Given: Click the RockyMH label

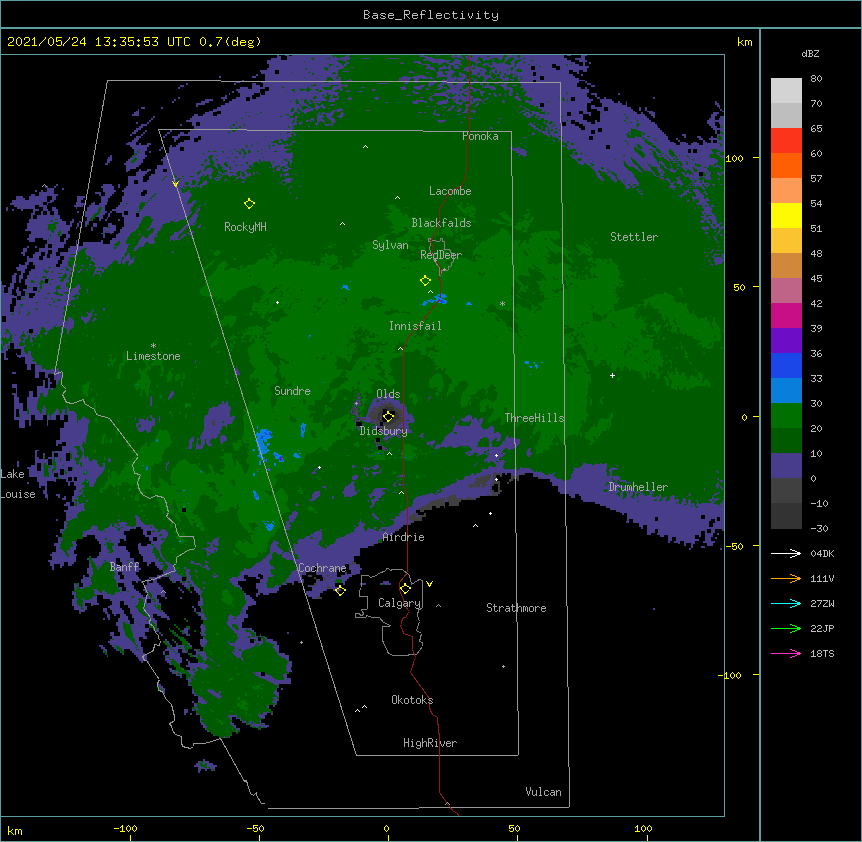Looking at the screenshot, I should pos(245,226).
